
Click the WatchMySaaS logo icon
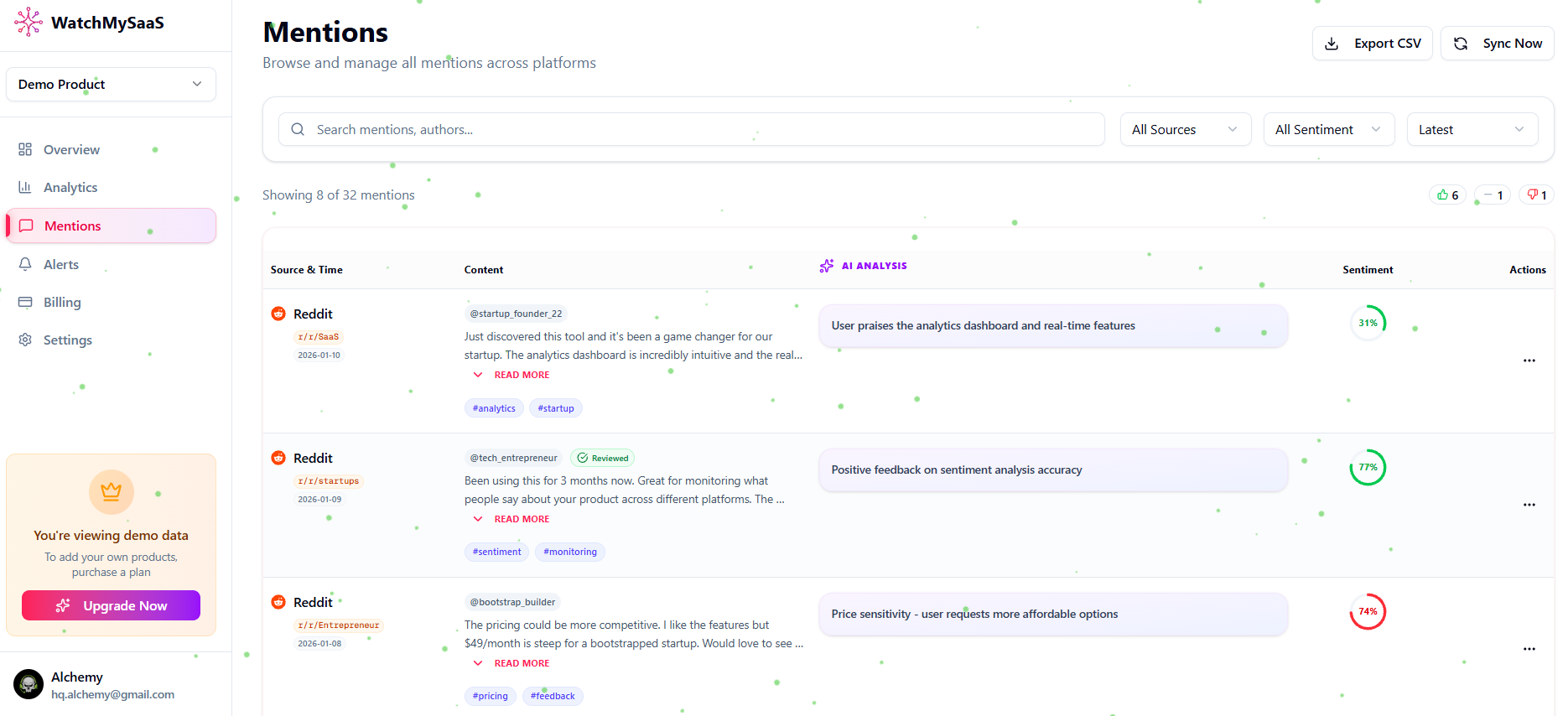tap(28, 22)
